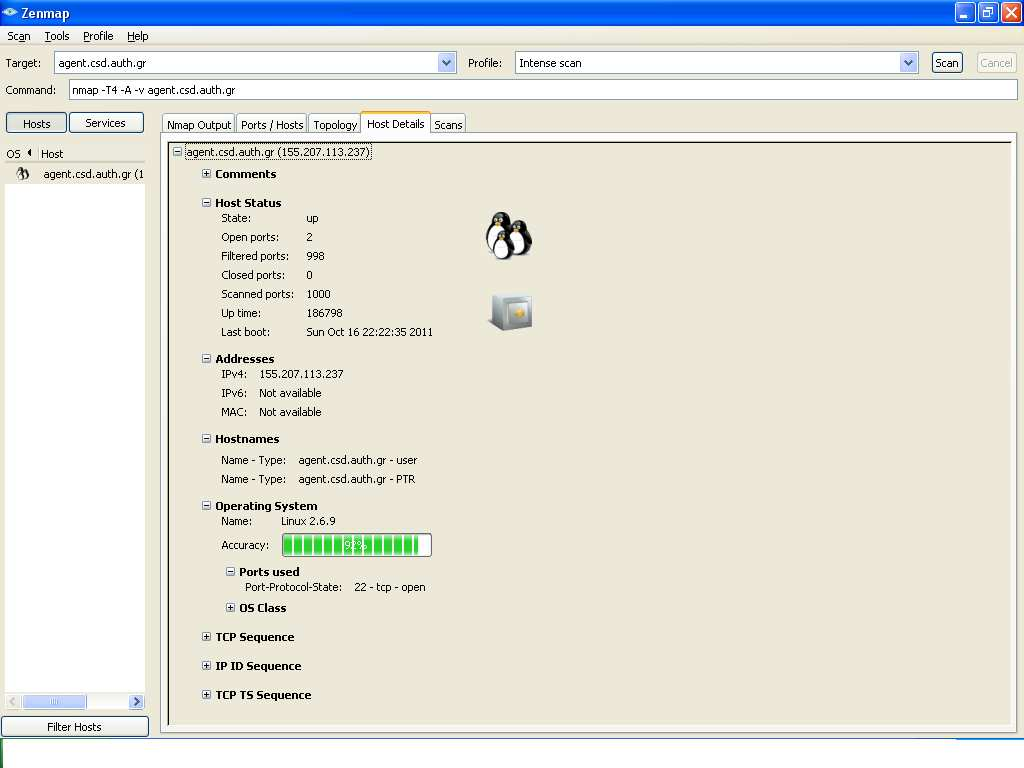Click inside the Profile combo box text
Screen dimensions: 1024x768
pyautogui.click(x=708, y=63)
